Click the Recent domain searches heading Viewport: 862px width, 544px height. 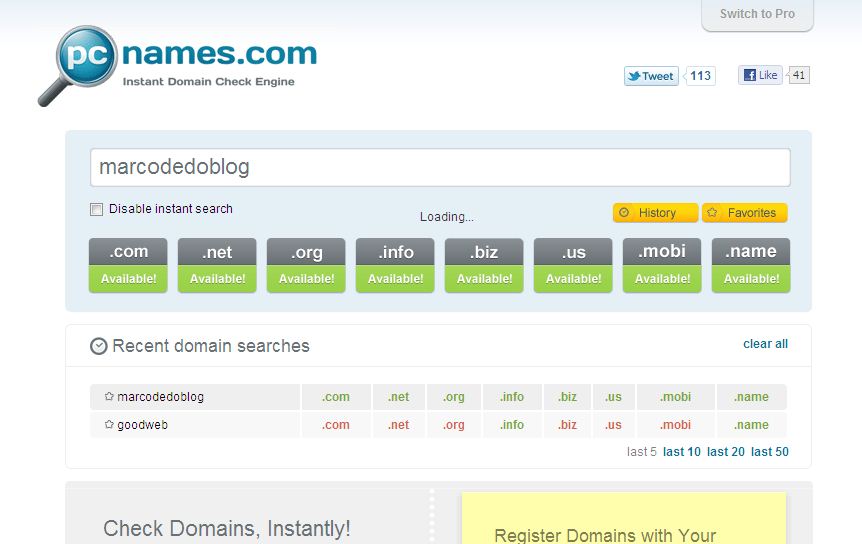[x=211, y=346]
